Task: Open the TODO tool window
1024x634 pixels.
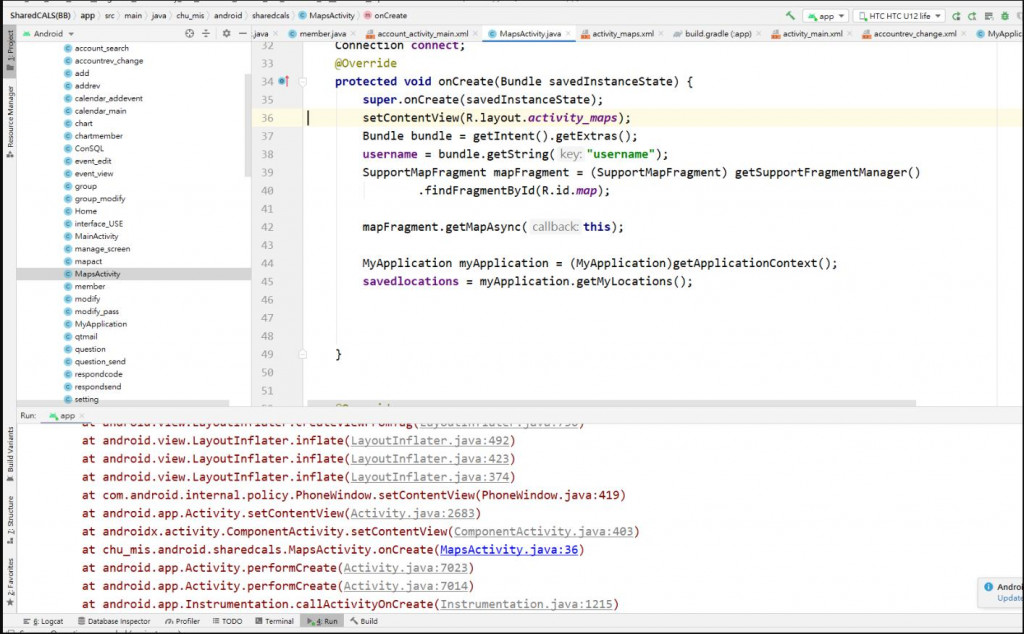Action: pos(227,621)
